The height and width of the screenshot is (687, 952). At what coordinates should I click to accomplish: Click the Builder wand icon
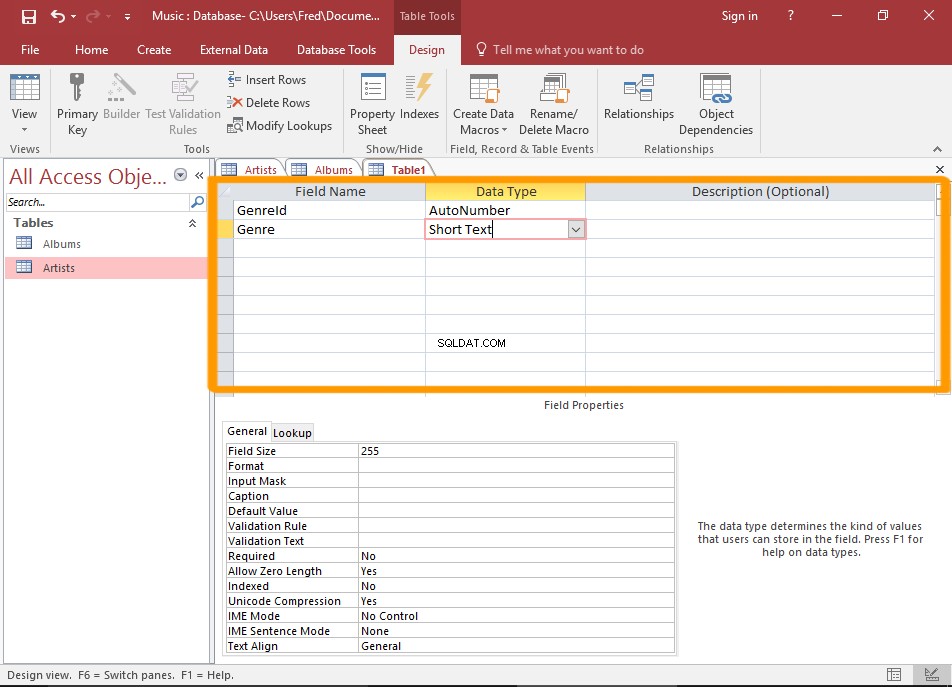pos(121,88)
